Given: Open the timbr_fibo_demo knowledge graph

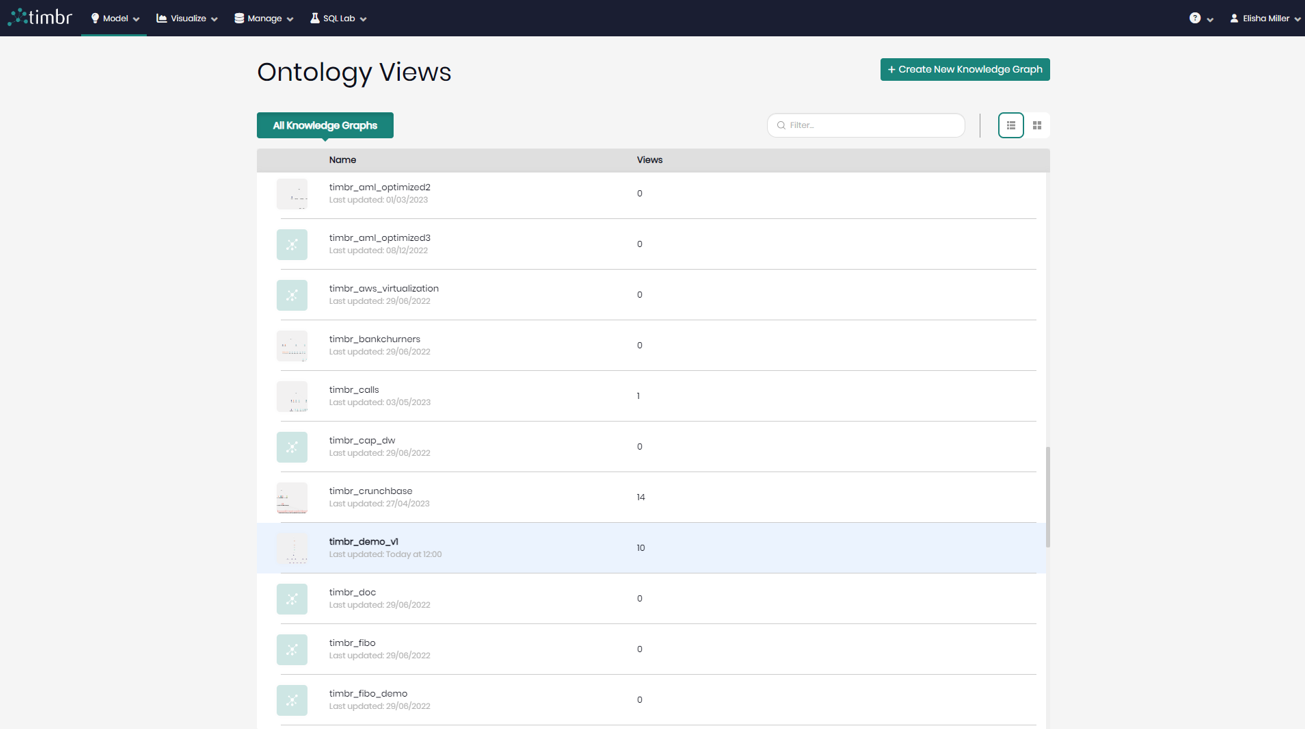Looking at the screenshot, I should click(368, 693).
